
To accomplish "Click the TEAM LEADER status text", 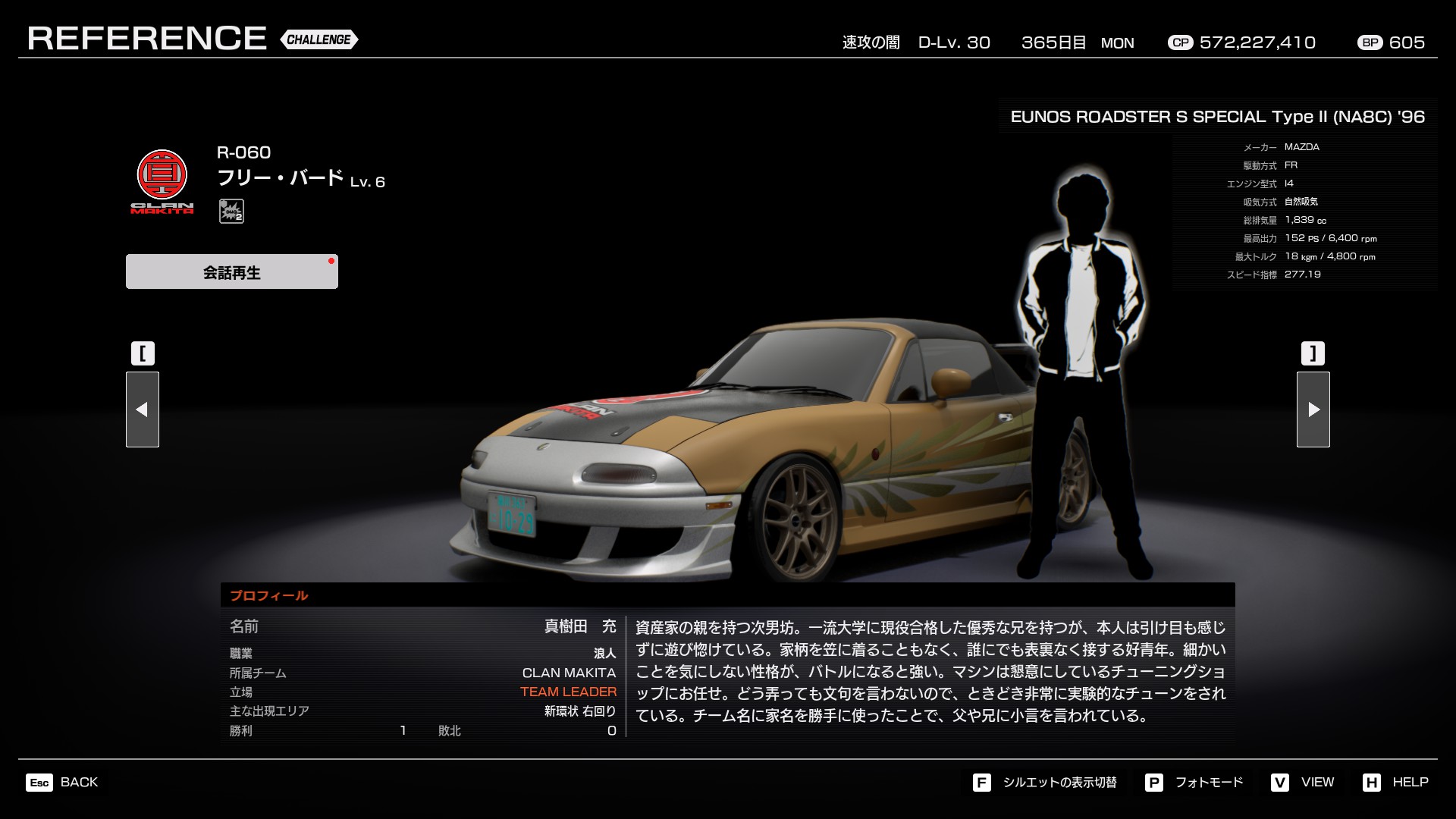I will (x=568, y=692).
